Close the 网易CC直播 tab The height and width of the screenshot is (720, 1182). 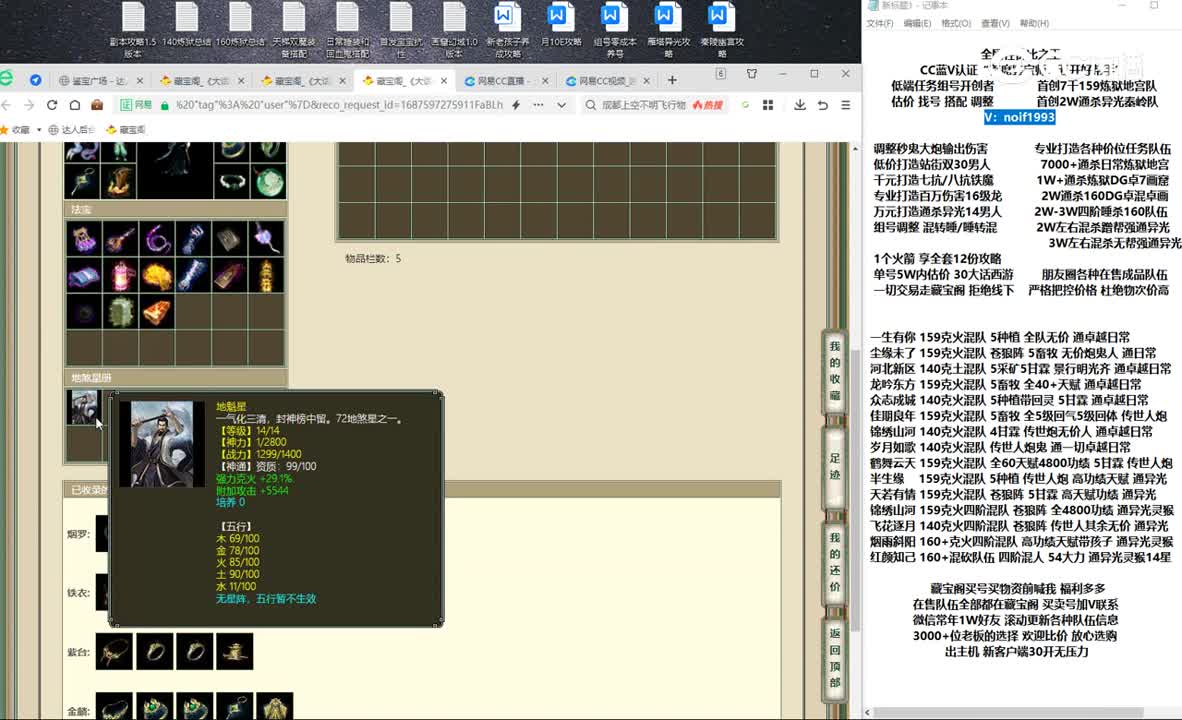point(545,81)
